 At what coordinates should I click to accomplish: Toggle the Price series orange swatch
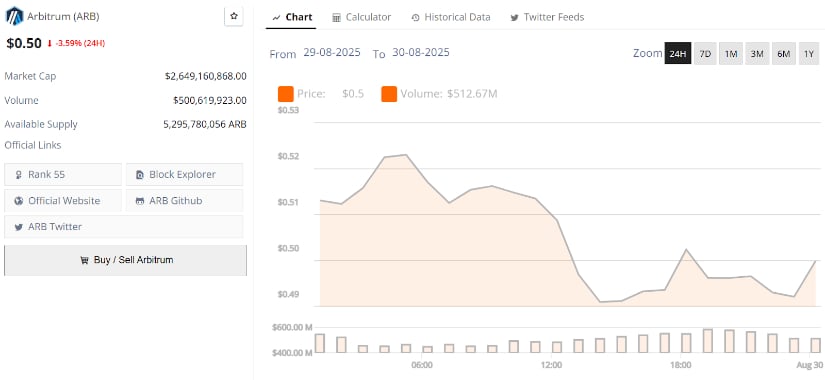286,94
